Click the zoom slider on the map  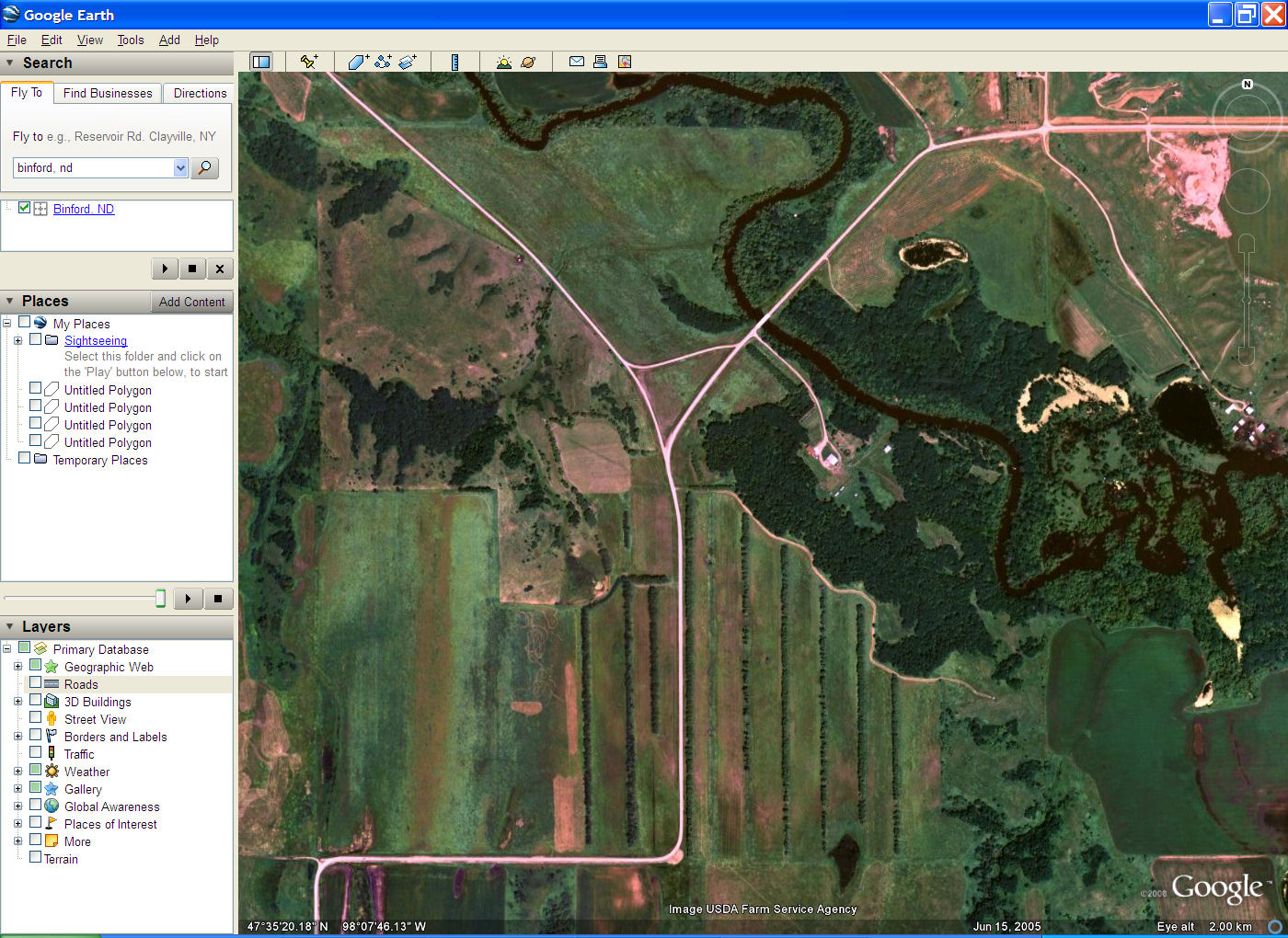(x=1247, y=300)
